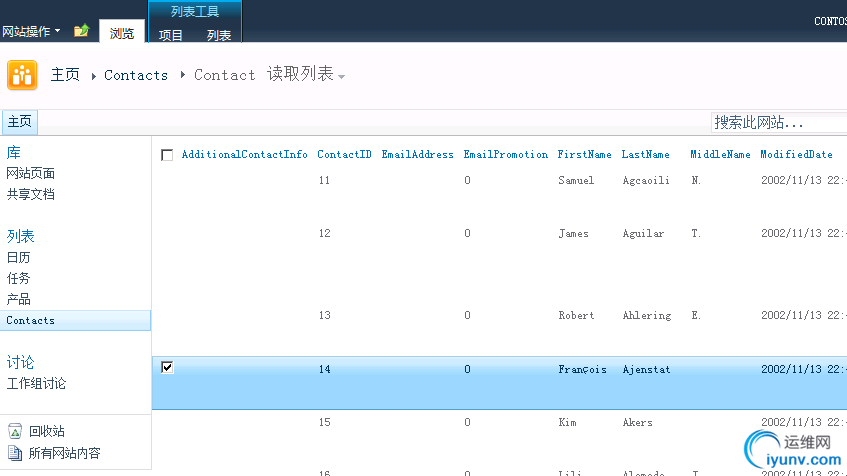
Task: Select the 主页 top navigation tab
Action: [x=19, y=122]
